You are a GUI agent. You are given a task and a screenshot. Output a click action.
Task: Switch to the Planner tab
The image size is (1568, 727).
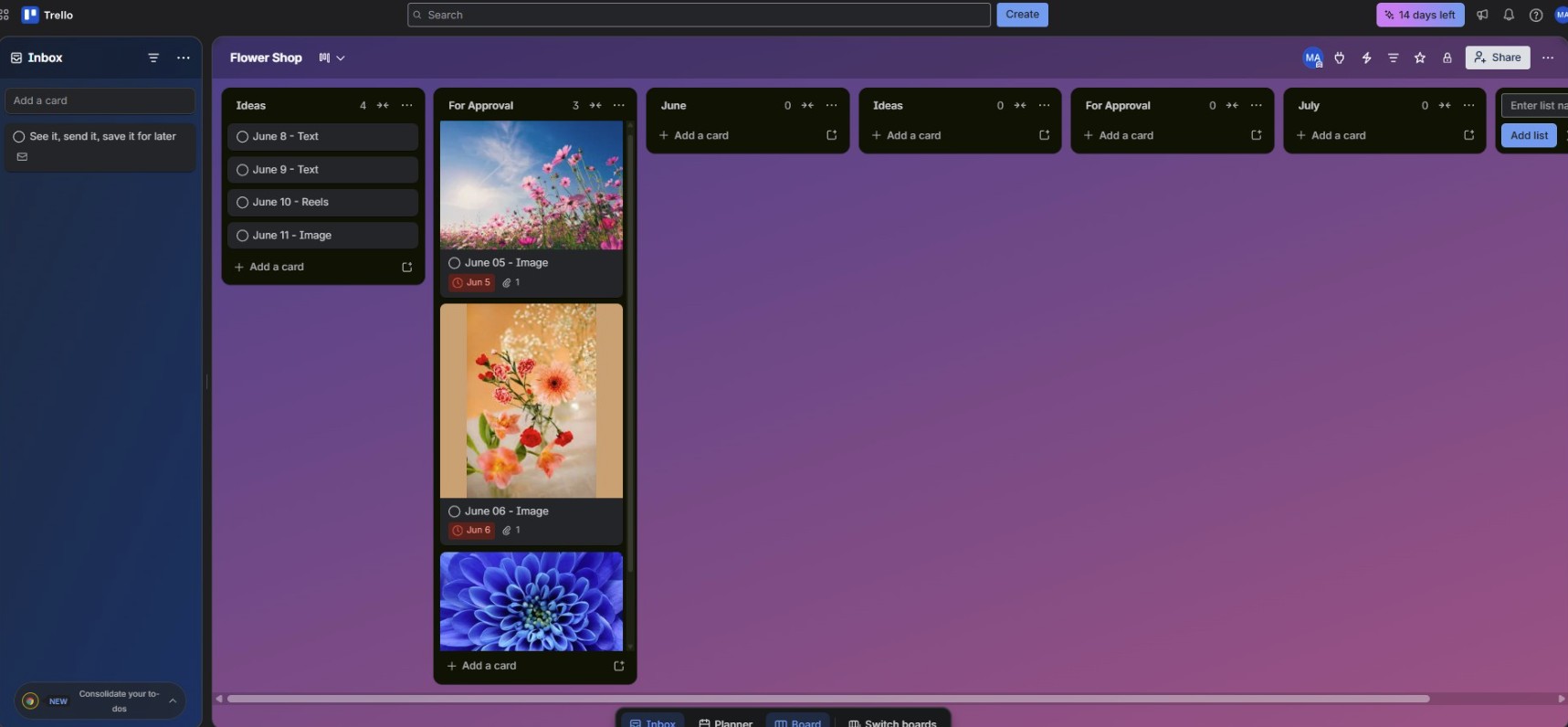725,723
